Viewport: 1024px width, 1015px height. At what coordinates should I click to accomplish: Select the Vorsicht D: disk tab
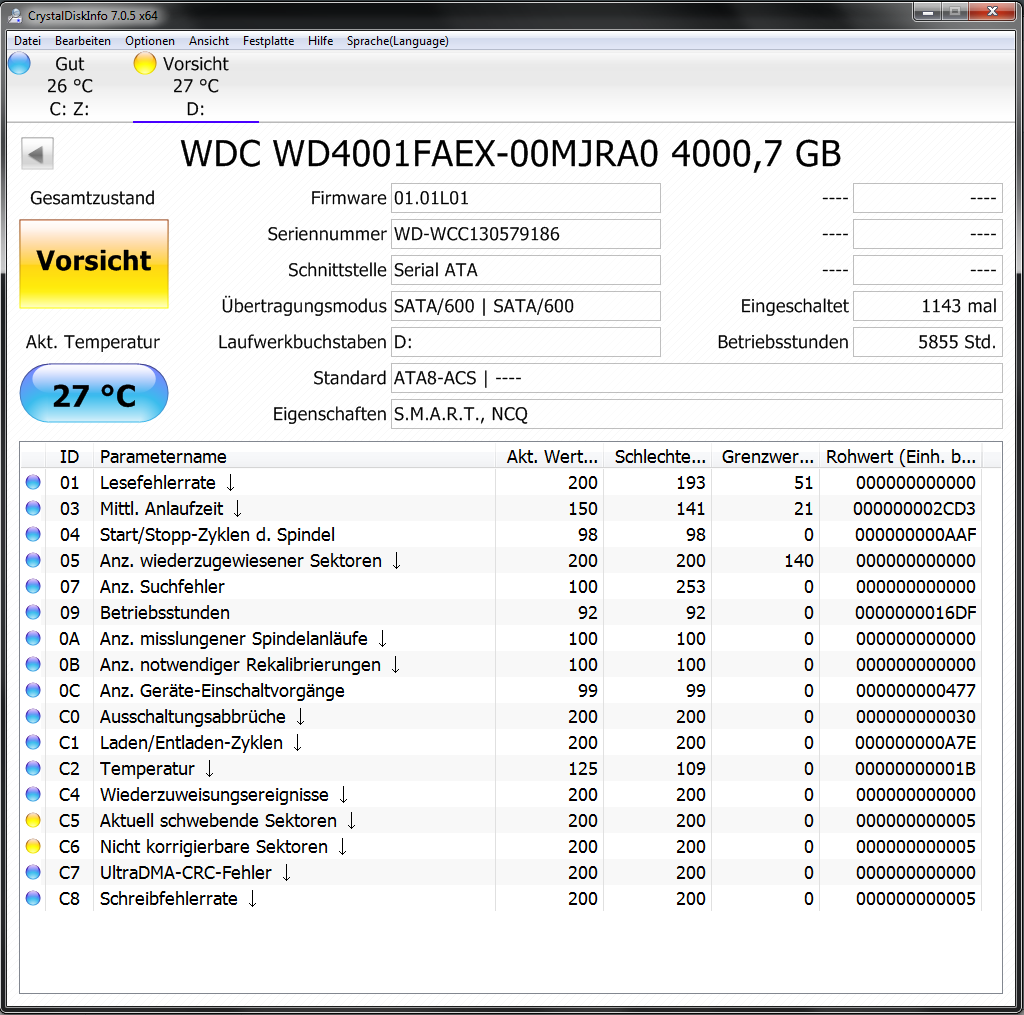[196, 86]
